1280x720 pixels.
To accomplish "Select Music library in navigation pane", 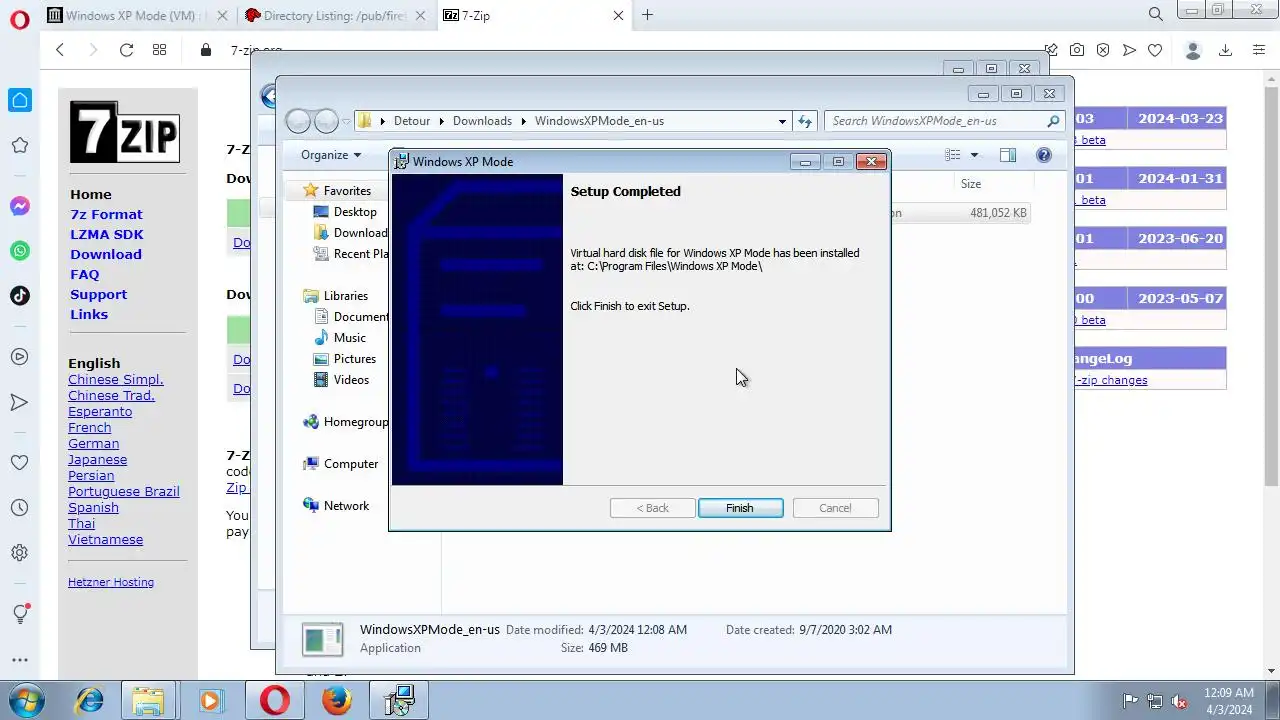I will pyautogui.click(x=339, y=338).
